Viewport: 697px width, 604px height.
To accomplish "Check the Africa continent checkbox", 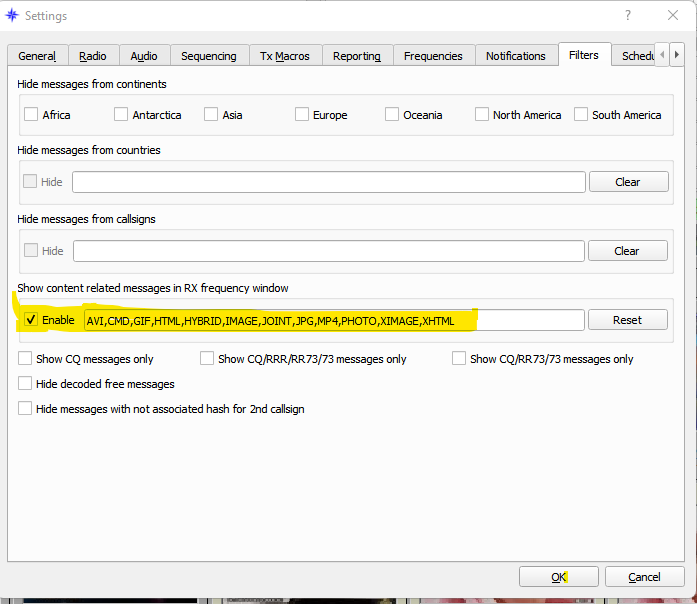I will 31,115.
